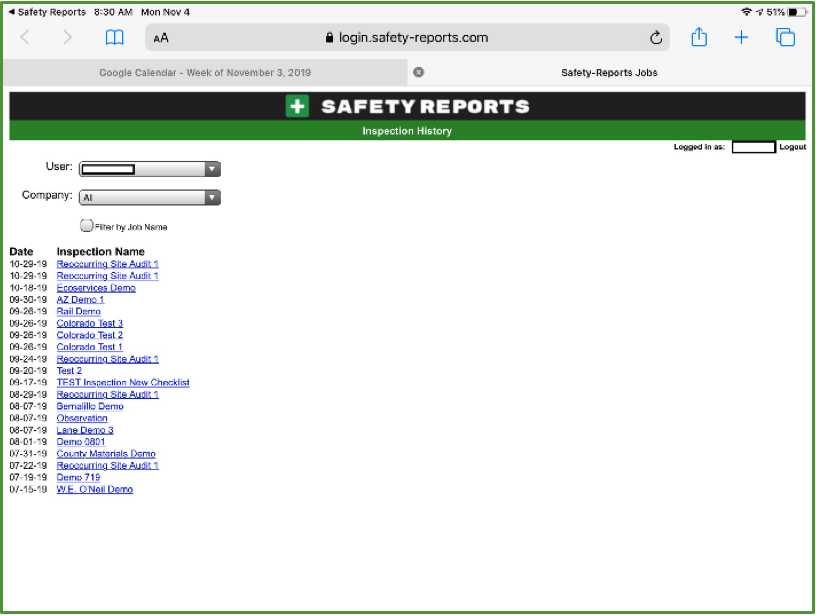Tap the 8:30 AM clock in status bar
Image resolution: width=816 pixels, height=615 pixels.
pyautogui.click(x=113, y=12)
